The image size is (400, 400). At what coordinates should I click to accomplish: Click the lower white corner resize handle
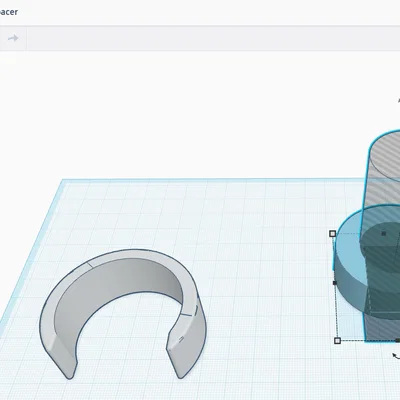(x=337, y=340)
